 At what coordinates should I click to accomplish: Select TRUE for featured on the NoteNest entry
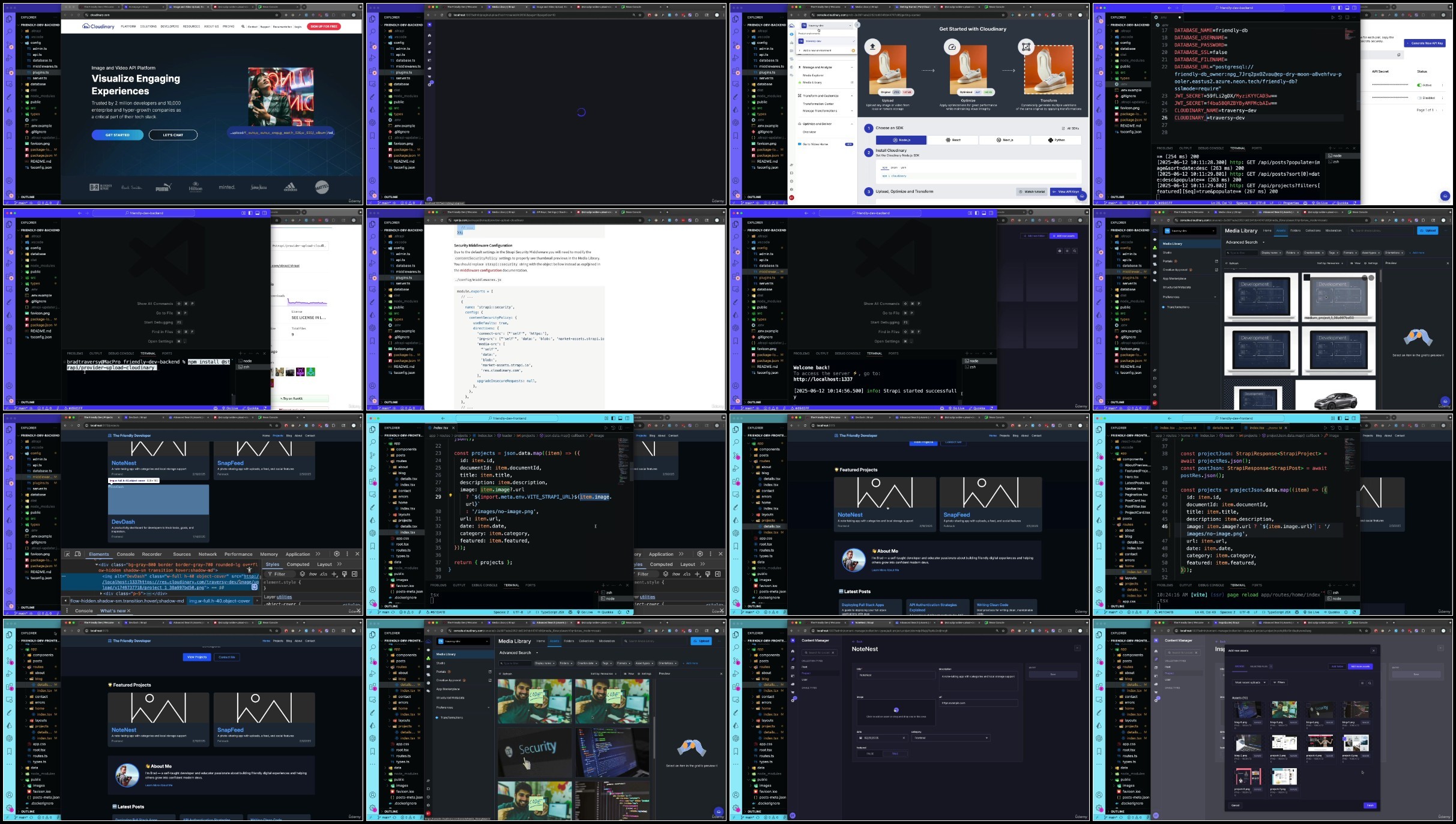895,754
